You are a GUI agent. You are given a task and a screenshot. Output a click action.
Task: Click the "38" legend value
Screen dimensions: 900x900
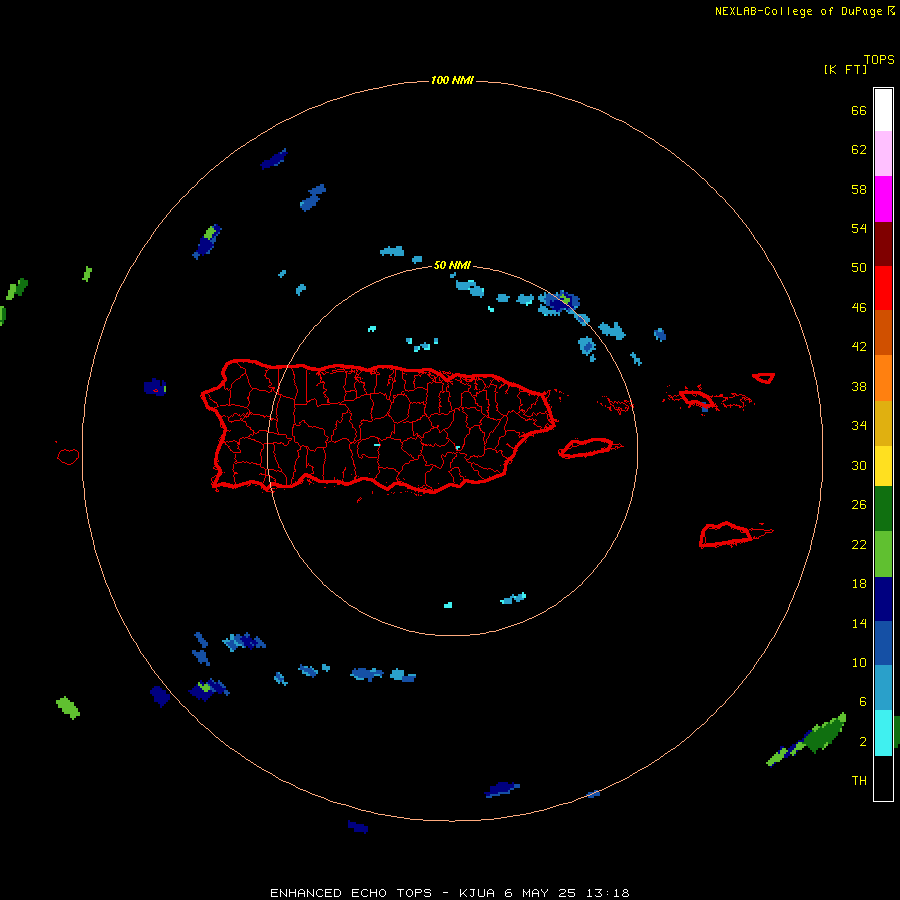859,387
